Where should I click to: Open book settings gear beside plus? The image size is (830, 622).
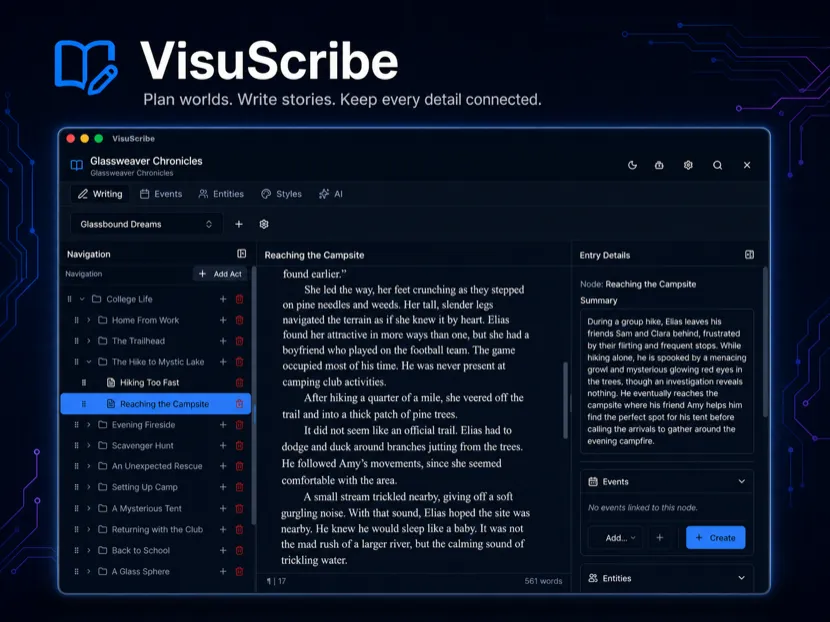[x=264, y=224]
